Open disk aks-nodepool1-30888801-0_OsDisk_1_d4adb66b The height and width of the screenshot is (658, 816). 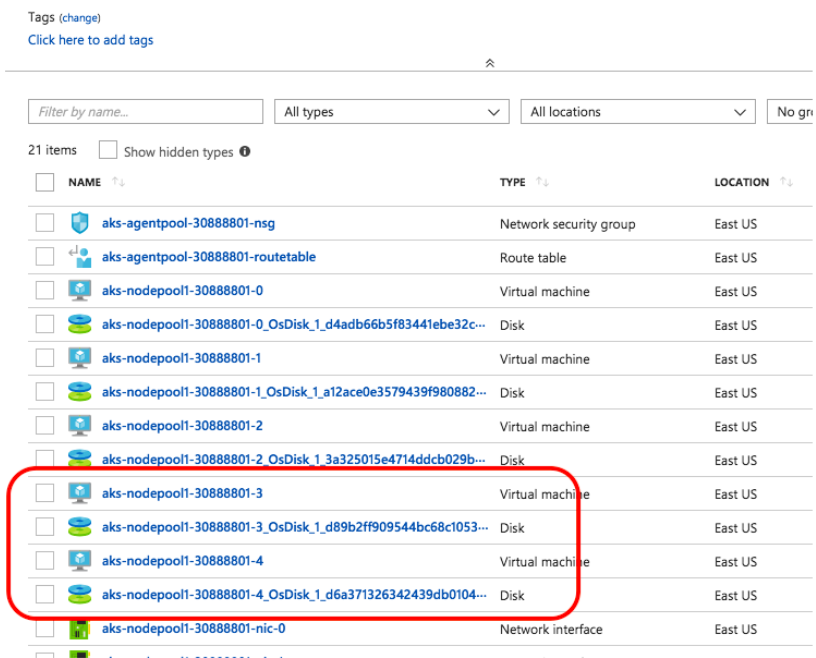pos(294,324)
